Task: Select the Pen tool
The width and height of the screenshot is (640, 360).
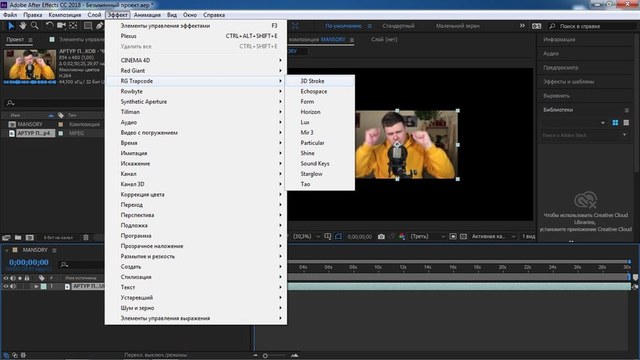Action: [x=99, y=26]
